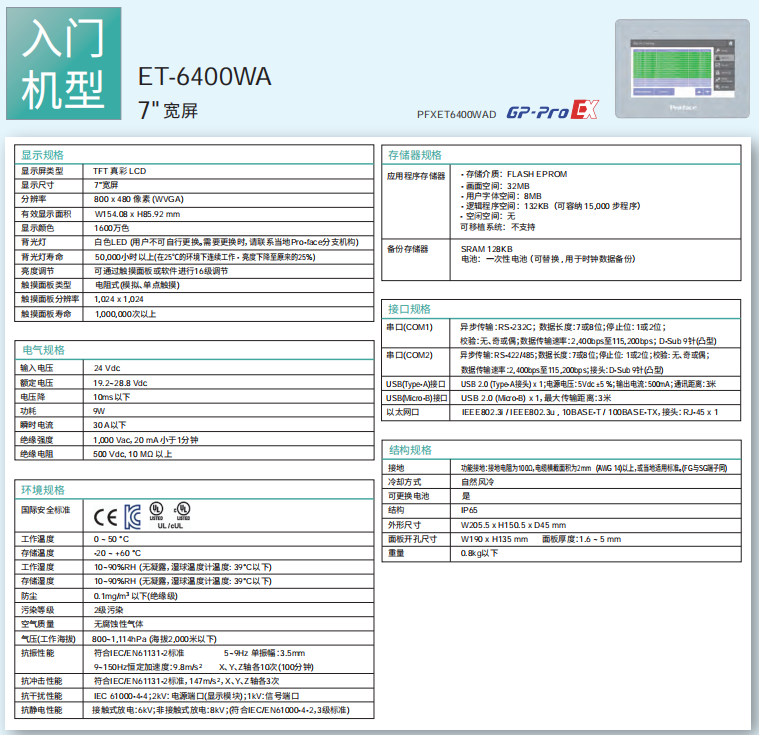Select the SRAM 128KB backup memory value
The height and width of the screenshot is (735, 759).
[x=486, y=249]
